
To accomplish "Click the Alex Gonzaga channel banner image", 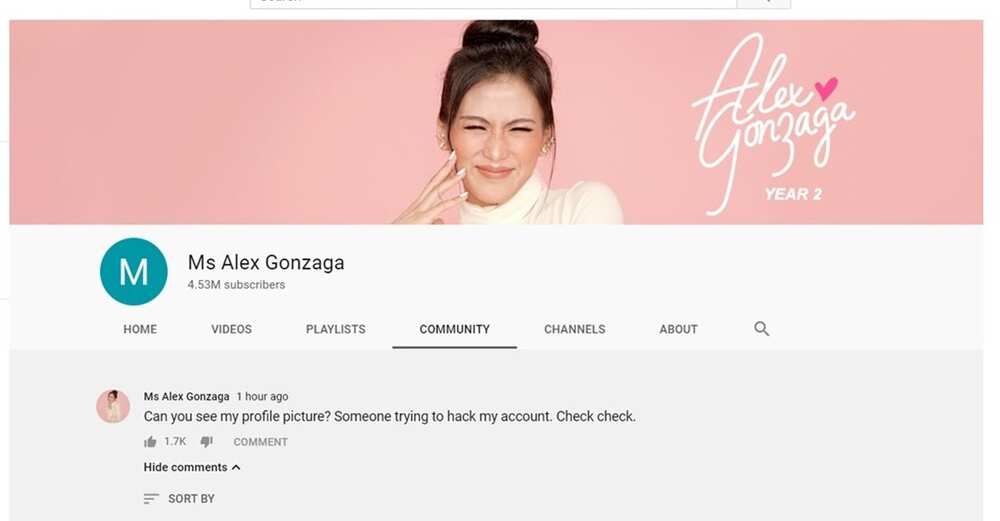I will (x=496, y=122).
